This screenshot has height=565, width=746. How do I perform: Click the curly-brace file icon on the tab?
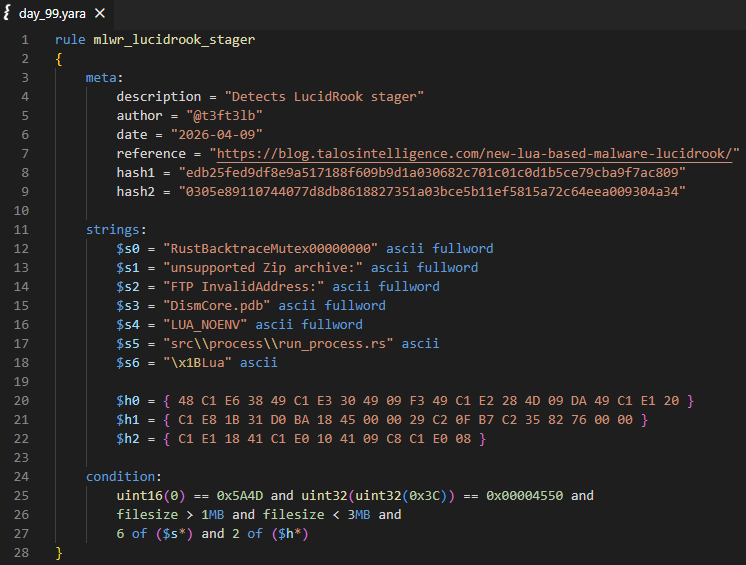pos(7,13)
